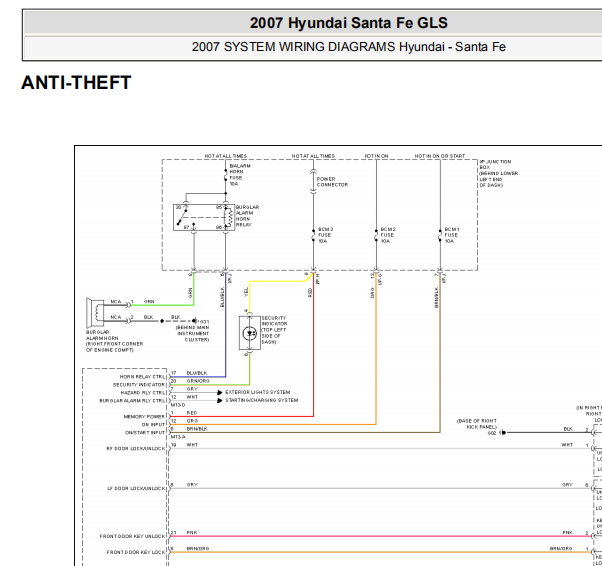Click the "BCM 3 FUSE 10A" label
This screenshot has height=566, width=602.
pos(326,235)
